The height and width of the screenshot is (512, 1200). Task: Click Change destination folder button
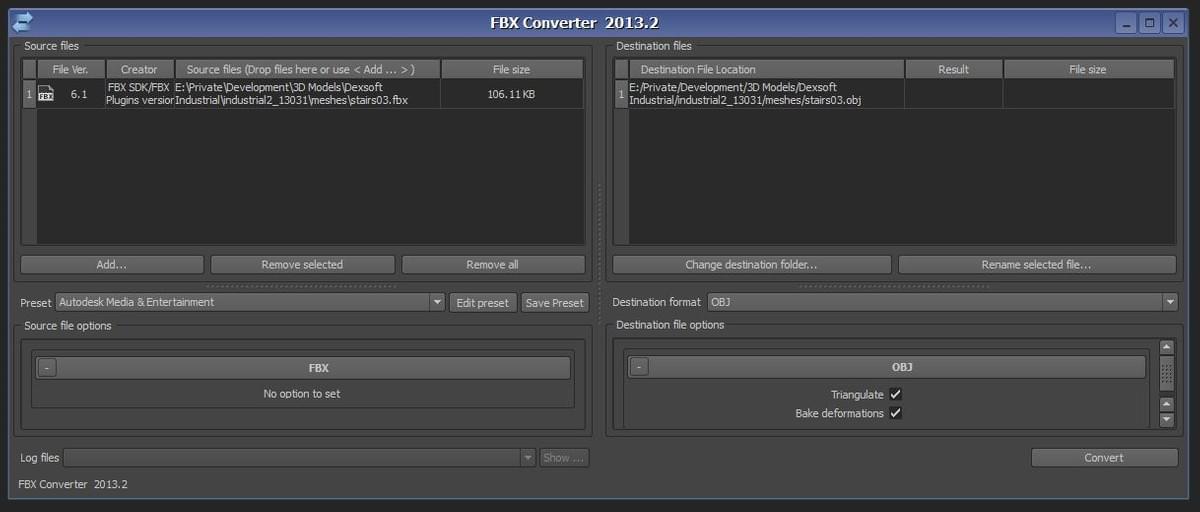pyautogui.click(x=751, y=265)
